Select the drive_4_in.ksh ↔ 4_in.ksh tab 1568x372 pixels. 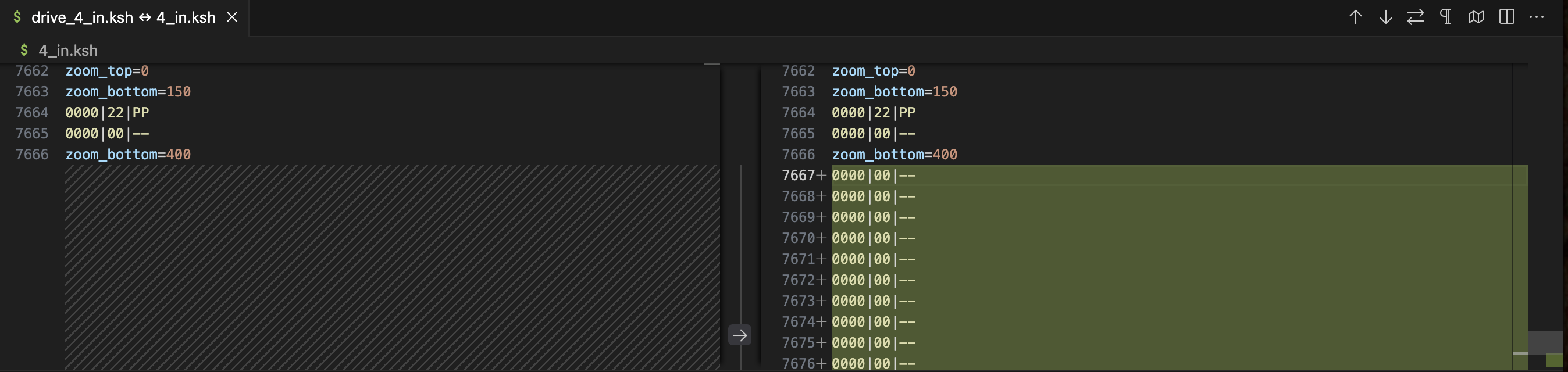(x=123, y=17)
